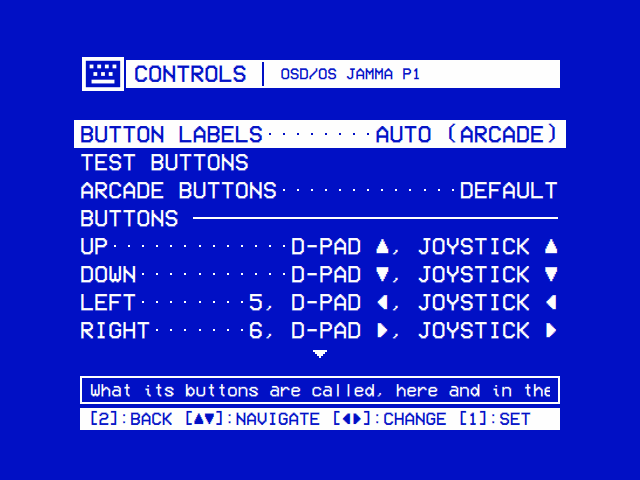Click the OSD/OS JAMMA P1 subtitle
This screenshot has height=480, width=640.
tap(350, 74)
